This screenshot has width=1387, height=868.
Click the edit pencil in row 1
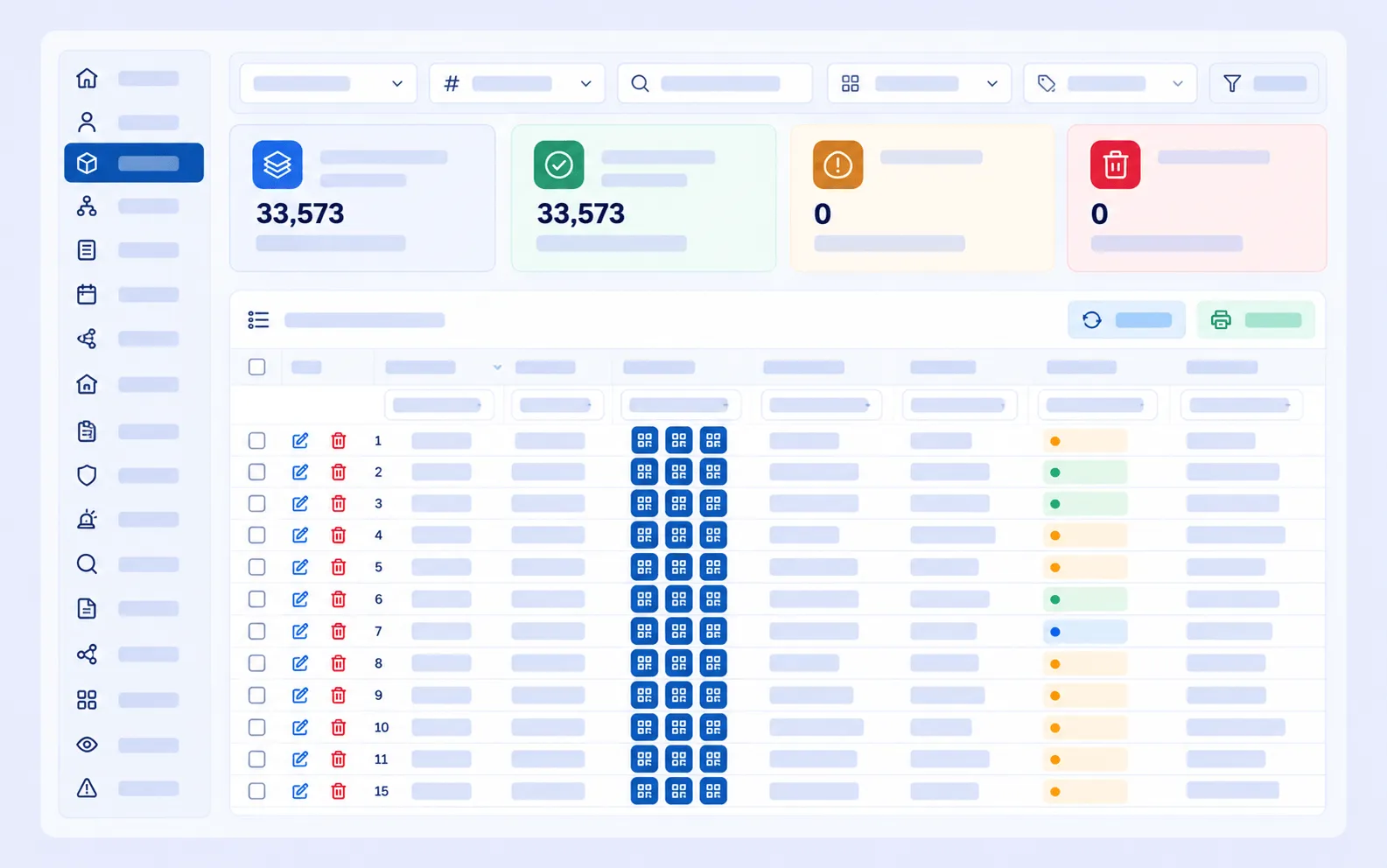[x=300, y=440]
